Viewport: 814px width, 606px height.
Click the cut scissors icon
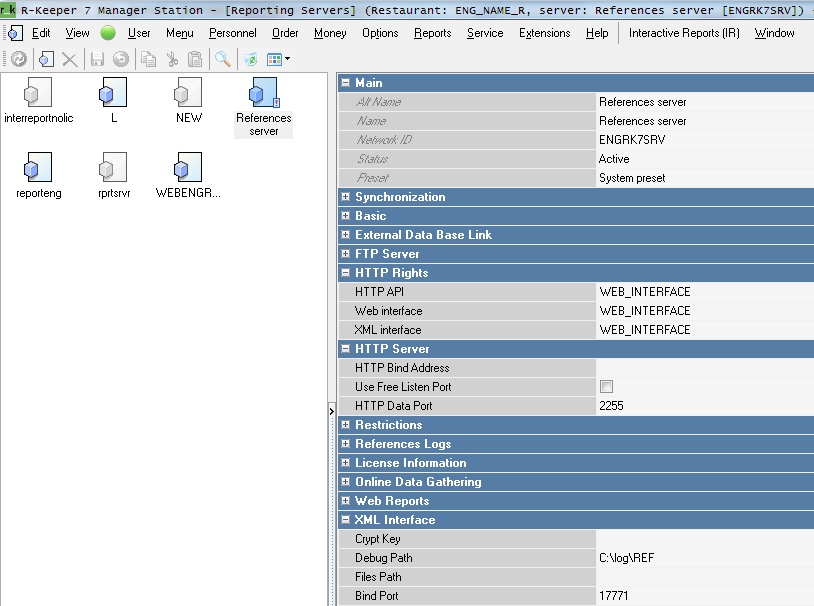(x=172, y=59)
